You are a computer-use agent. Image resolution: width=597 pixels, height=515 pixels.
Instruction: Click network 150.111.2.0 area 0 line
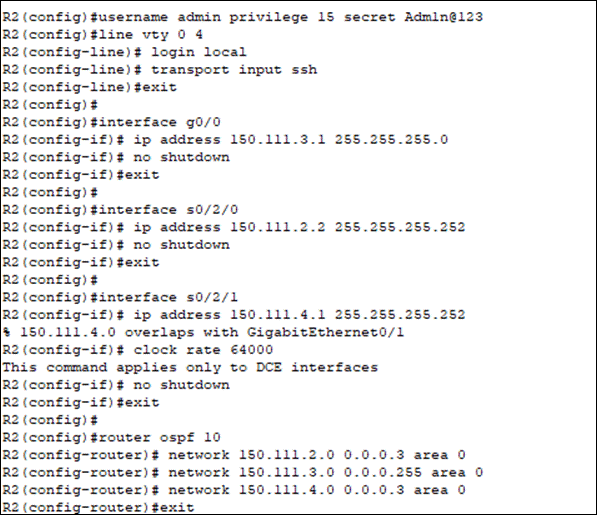click(234, 455)
